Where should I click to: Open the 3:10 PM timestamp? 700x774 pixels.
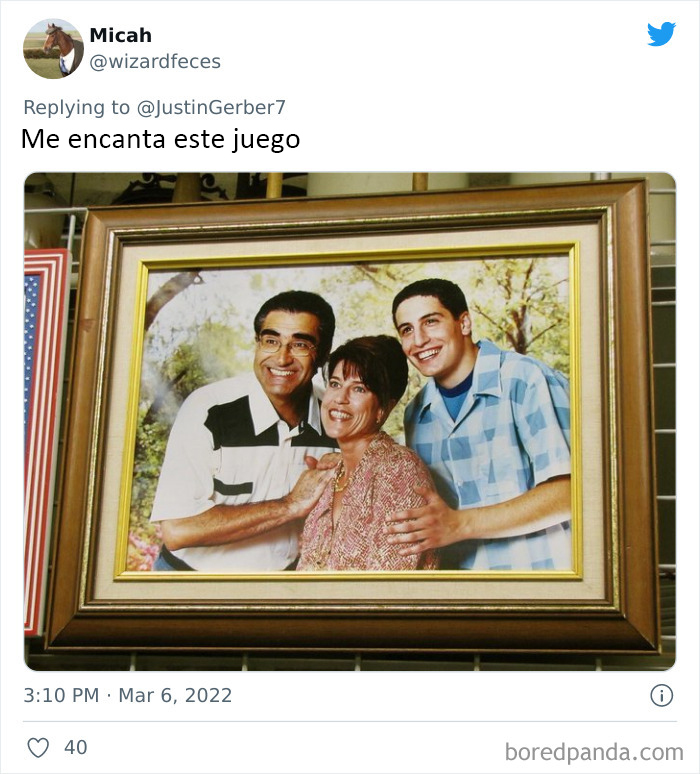pyautogui.click(x=61, y=696)
